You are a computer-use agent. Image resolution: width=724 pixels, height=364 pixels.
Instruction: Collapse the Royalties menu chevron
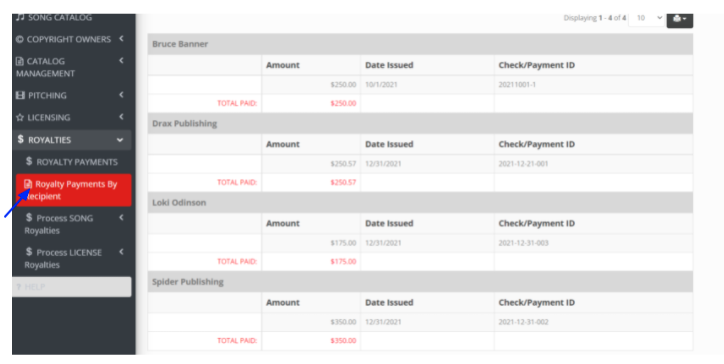tap(120, 140)
